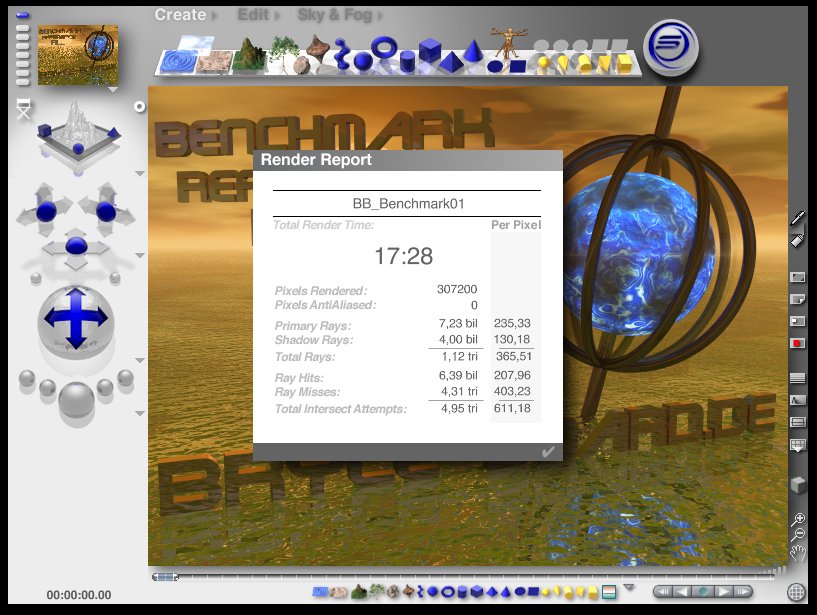Image resolution: width=817 pixels, height=615 pixels.
Task: Create a metaball object
Action: tap(341, 54)
